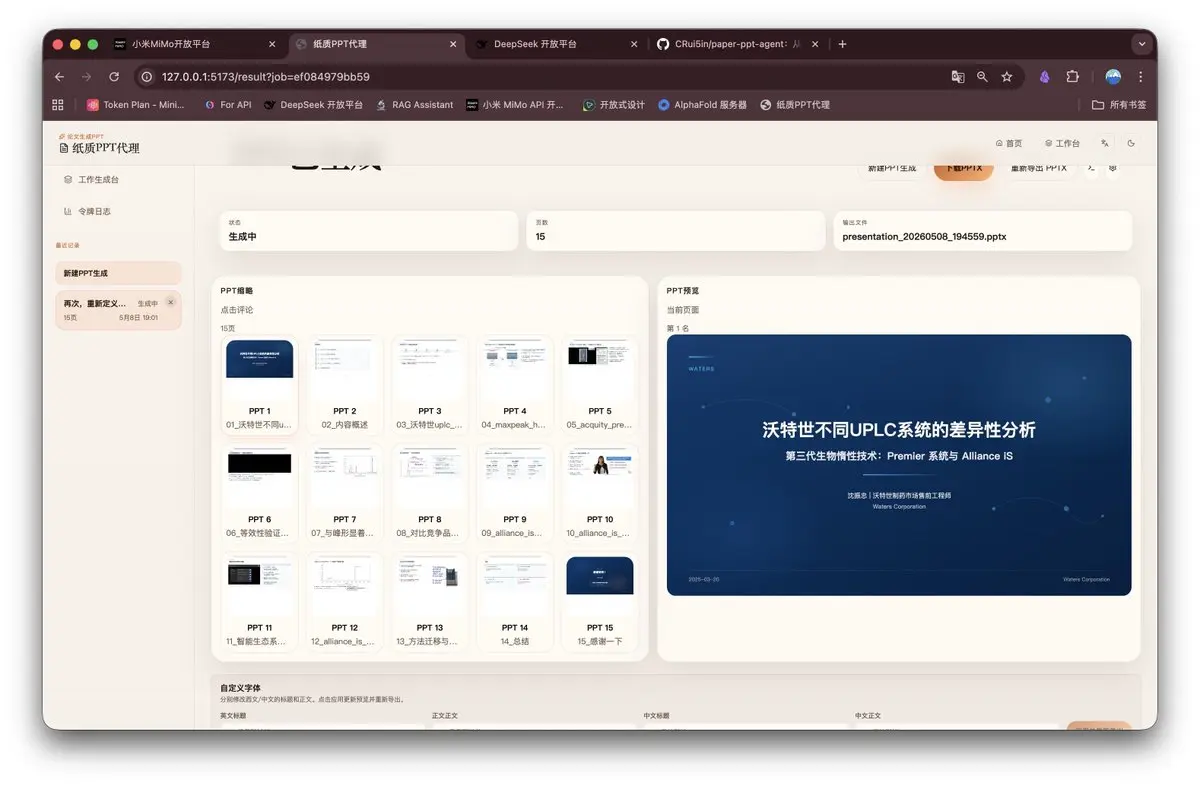Click the settings gear icon beside 重新导出 PPTX
The height and width of the screenshot is (786, 1200).
[1112, 168]
